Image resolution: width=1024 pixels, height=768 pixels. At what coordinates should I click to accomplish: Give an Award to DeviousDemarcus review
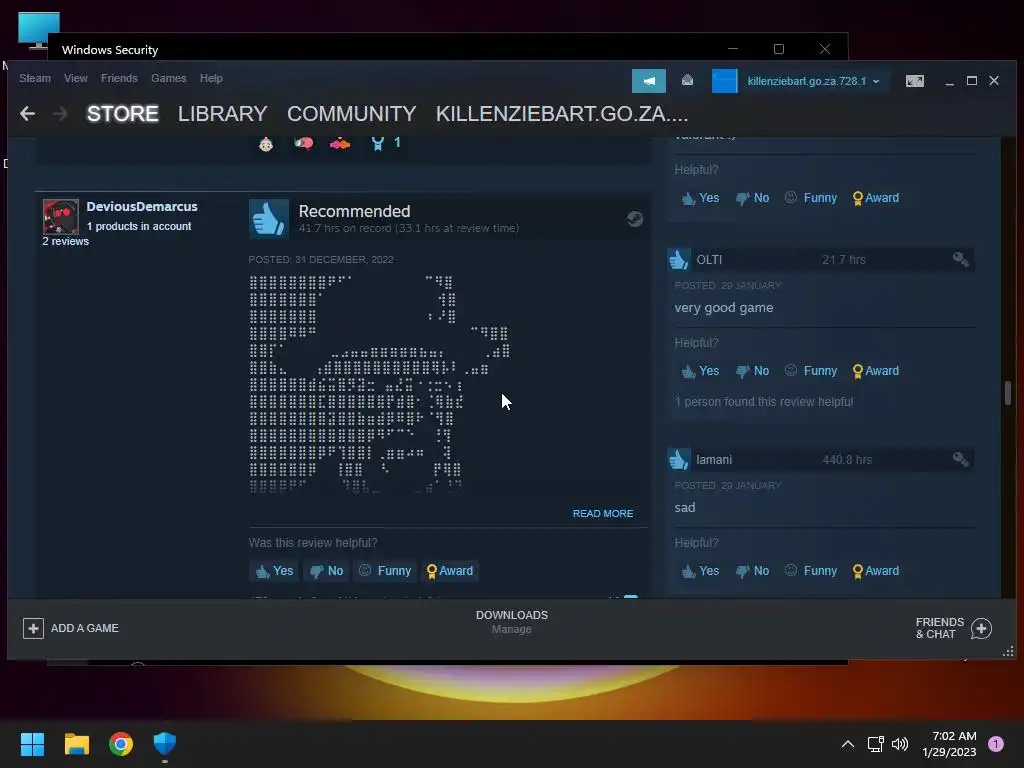click(449, 571)
